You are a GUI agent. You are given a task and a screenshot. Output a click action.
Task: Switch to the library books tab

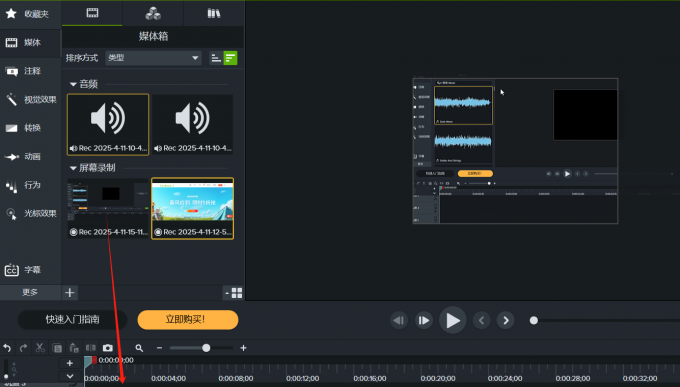[x=214, y=13]
